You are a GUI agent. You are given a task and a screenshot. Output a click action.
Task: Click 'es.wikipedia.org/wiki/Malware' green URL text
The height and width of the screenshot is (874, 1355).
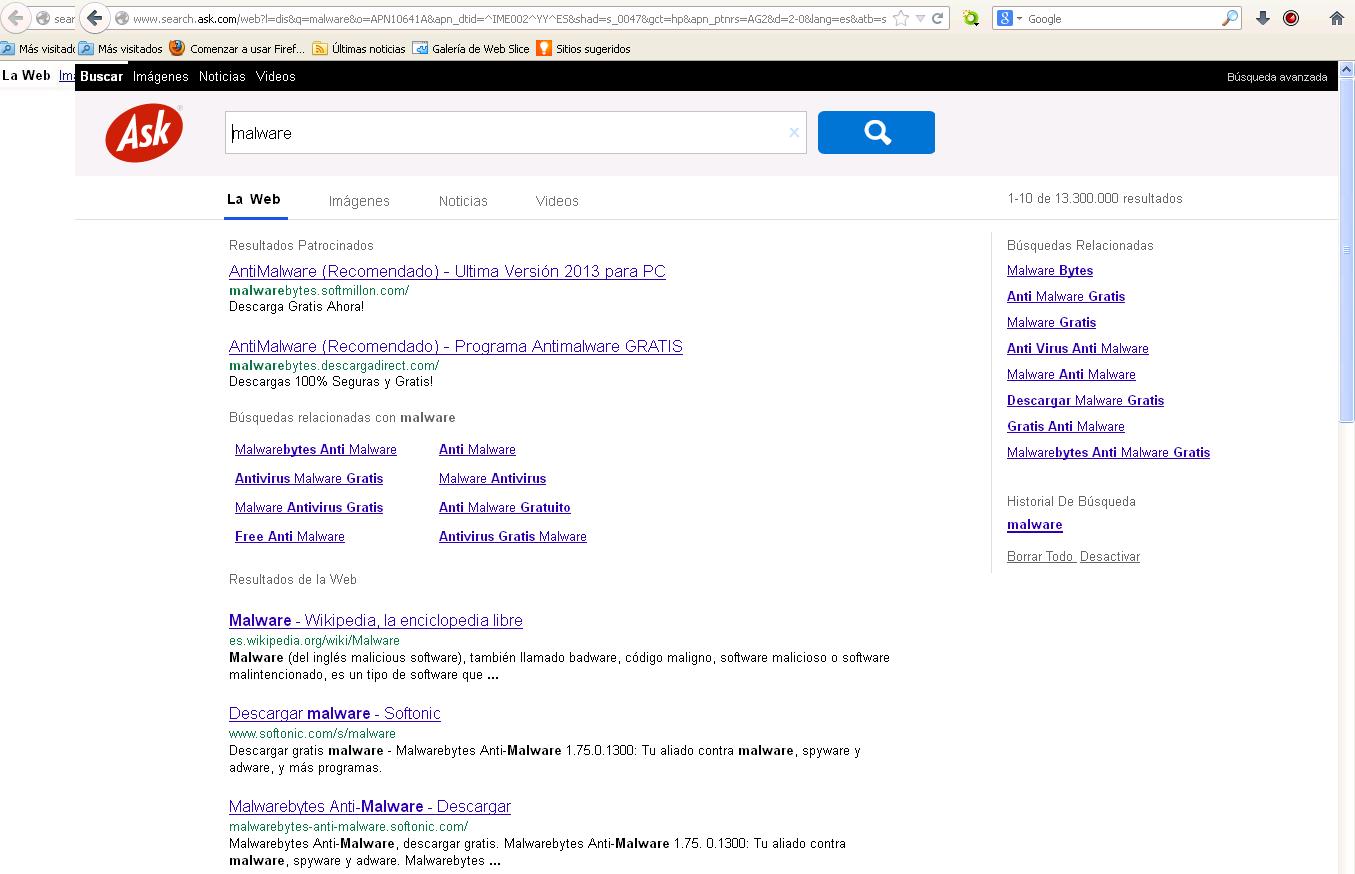click(x=314, y=640)
